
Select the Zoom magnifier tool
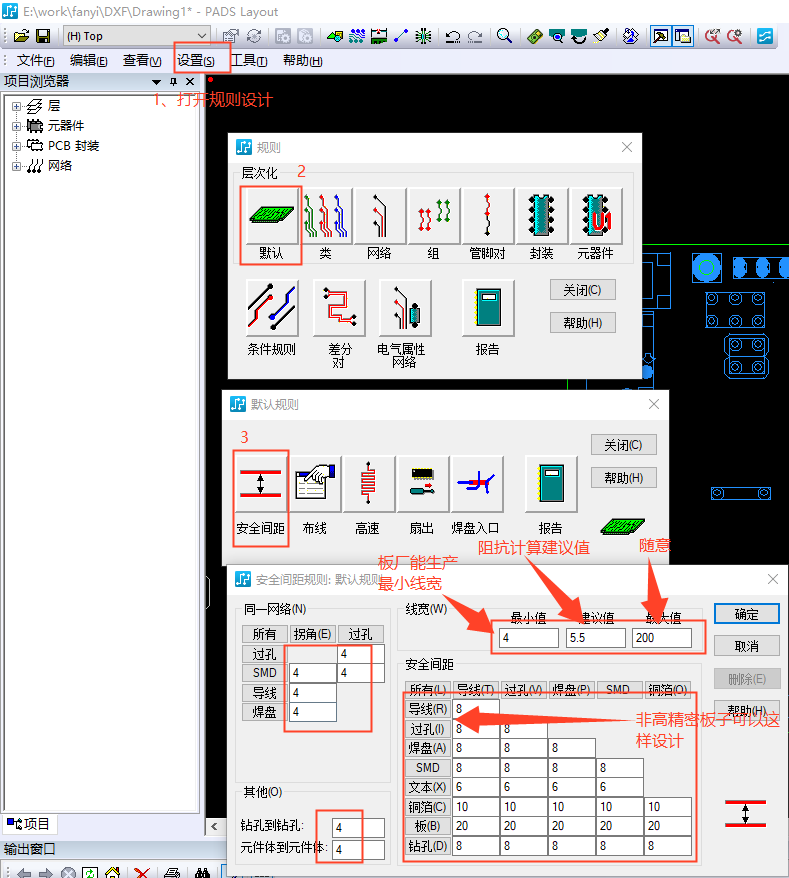point(505,36)
